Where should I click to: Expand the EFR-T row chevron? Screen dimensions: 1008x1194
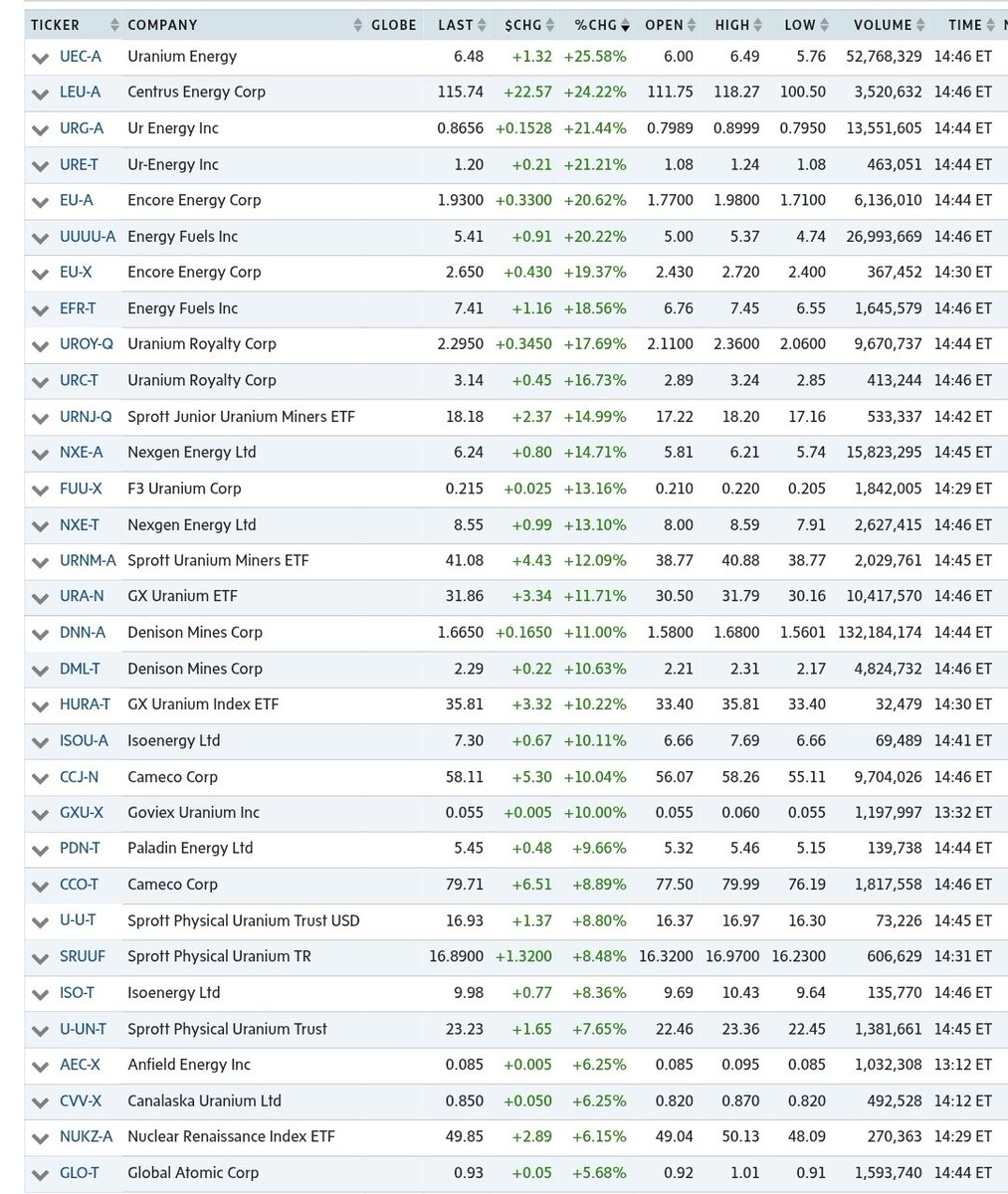(40, 309)
